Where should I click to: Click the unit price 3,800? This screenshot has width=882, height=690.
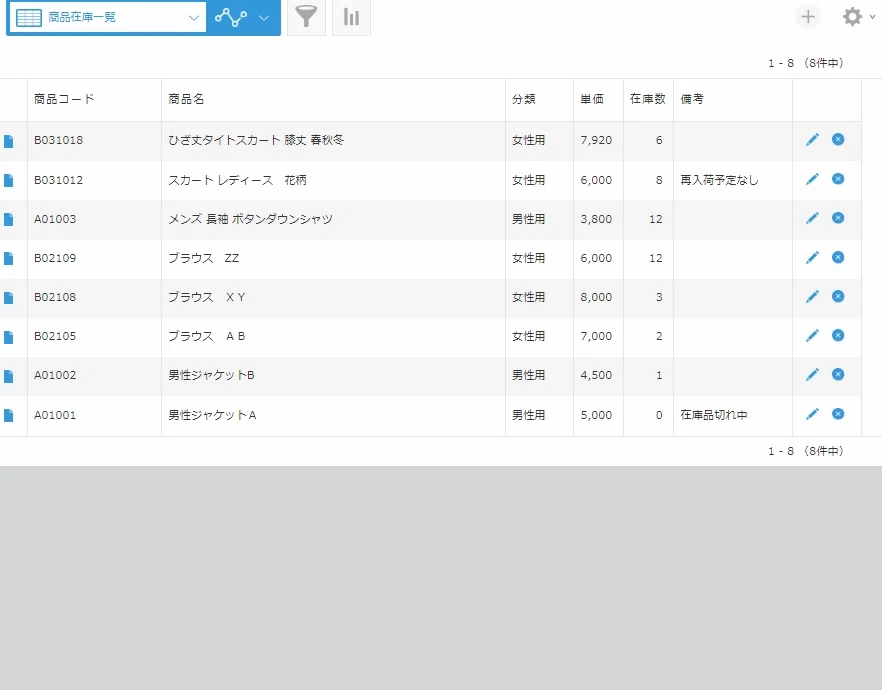pos(596,219)
